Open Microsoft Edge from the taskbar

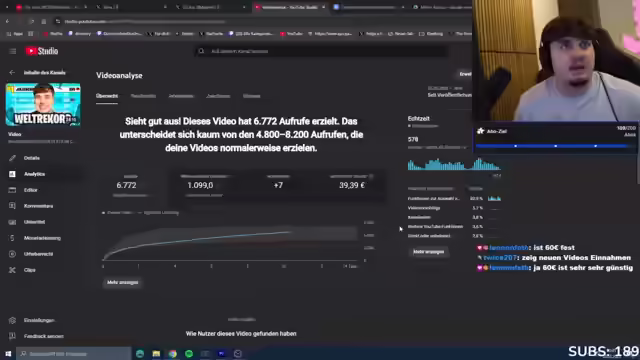(140, 353)
